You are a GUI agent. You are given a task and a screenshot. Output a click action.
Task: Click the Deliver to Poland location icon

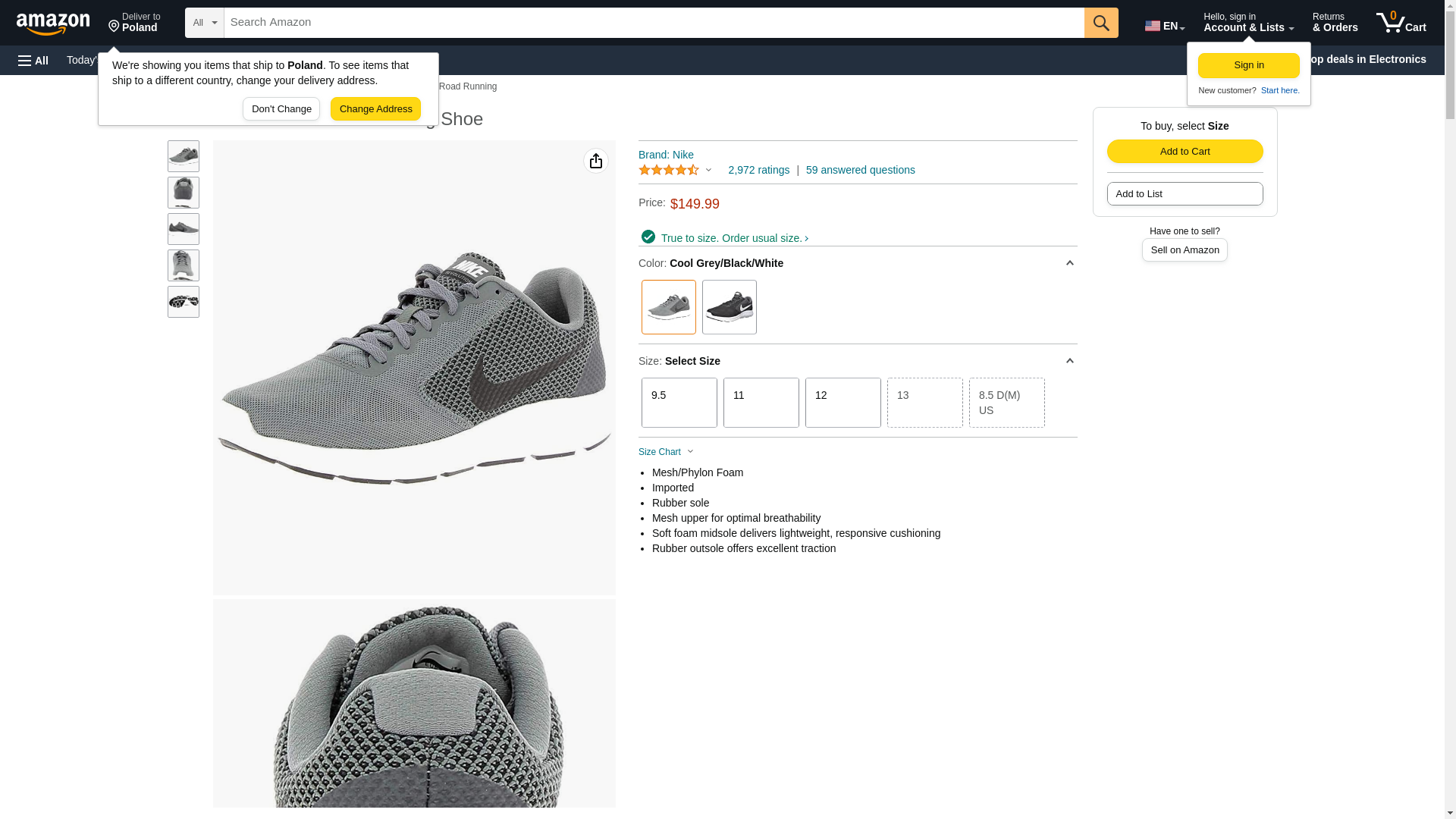pos(115,27)
